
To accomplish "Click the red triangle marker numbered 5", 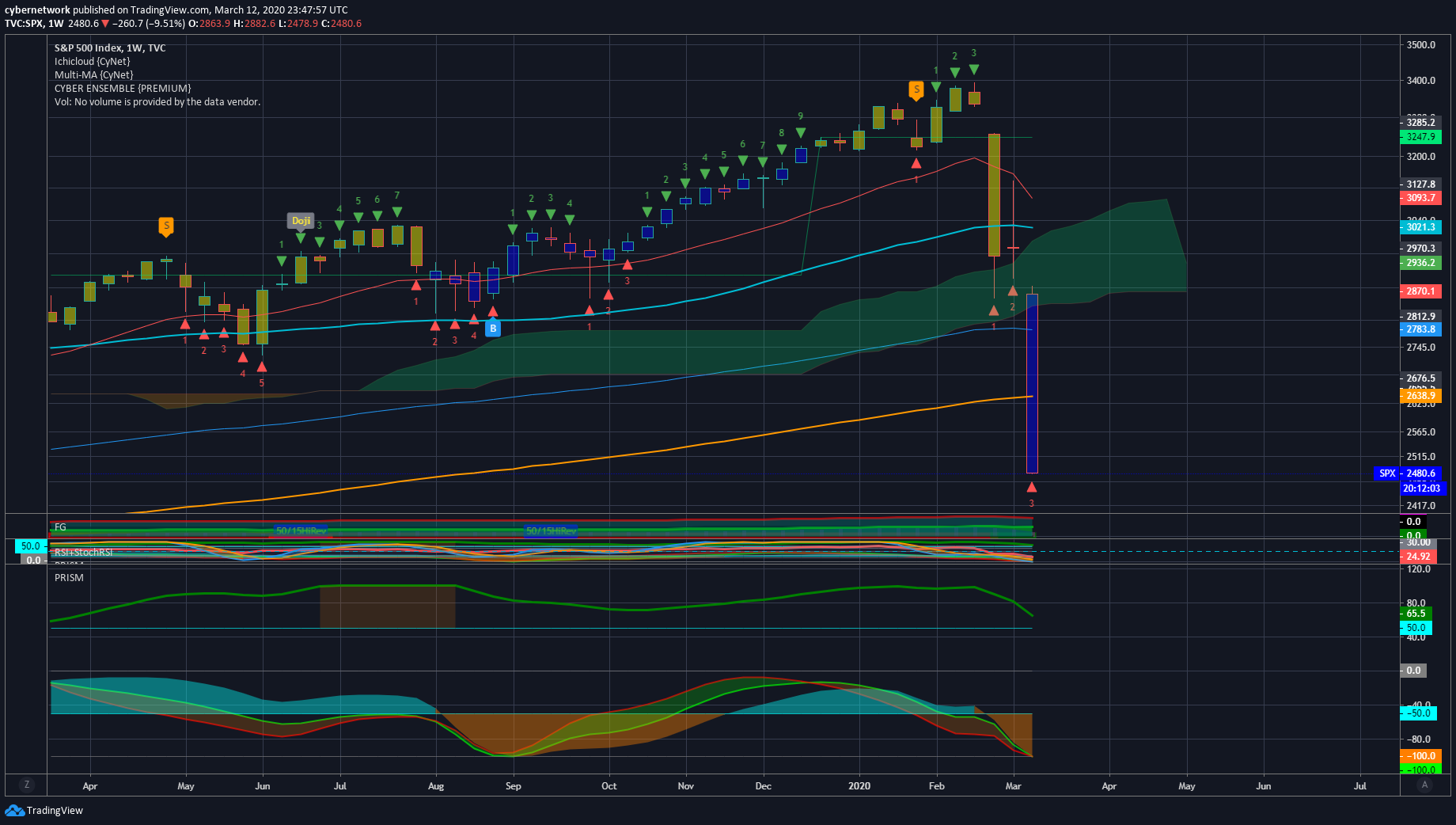I will 262,367.
